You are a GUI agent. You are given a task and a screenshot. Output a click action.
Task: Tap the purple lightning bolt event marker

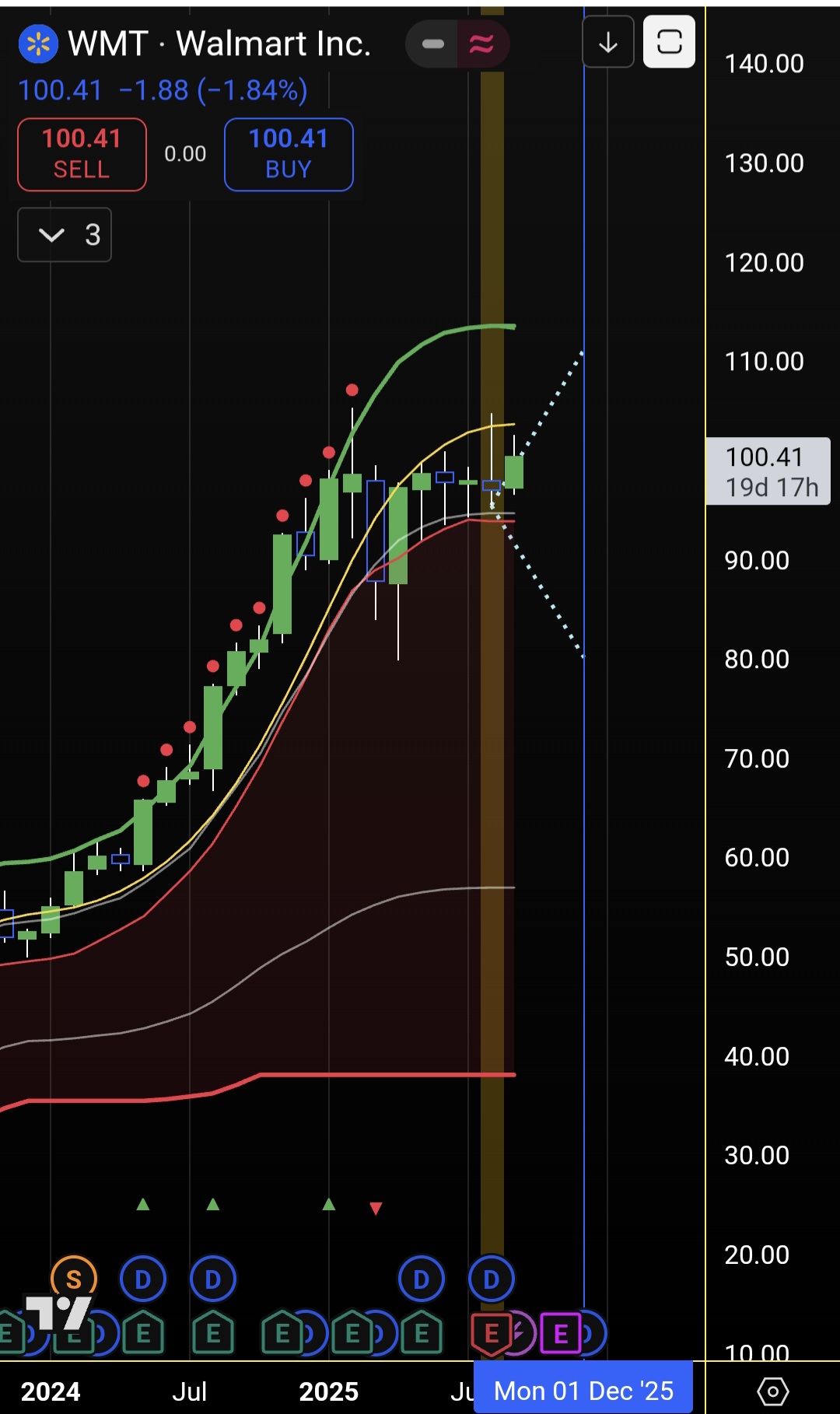tap(521, 1333)
